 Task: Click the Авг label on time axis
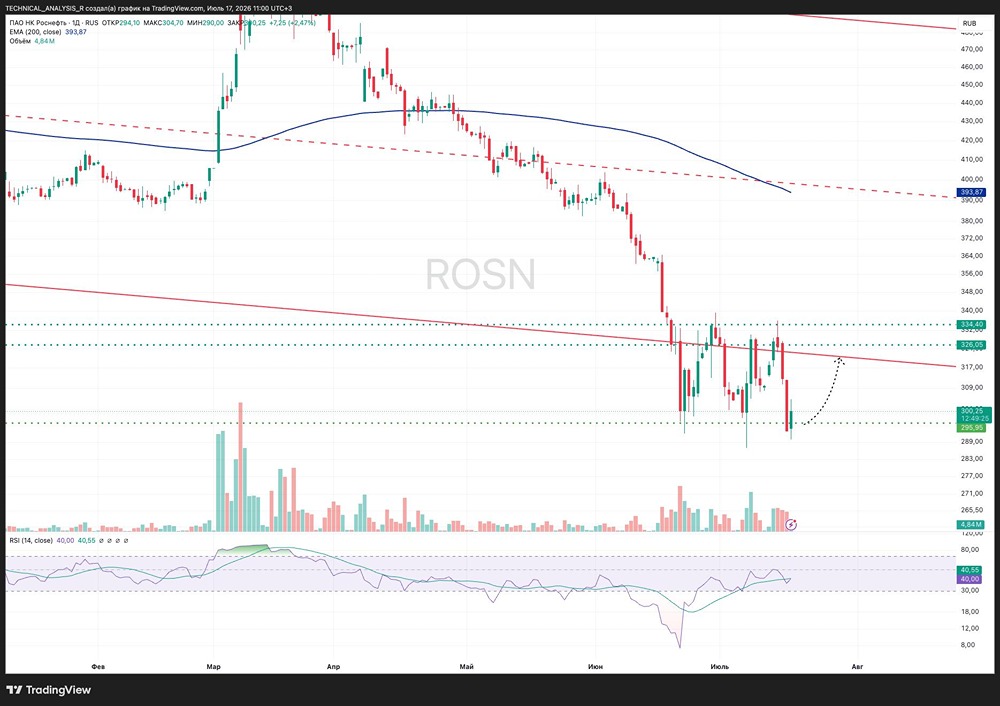coord(857,666)
